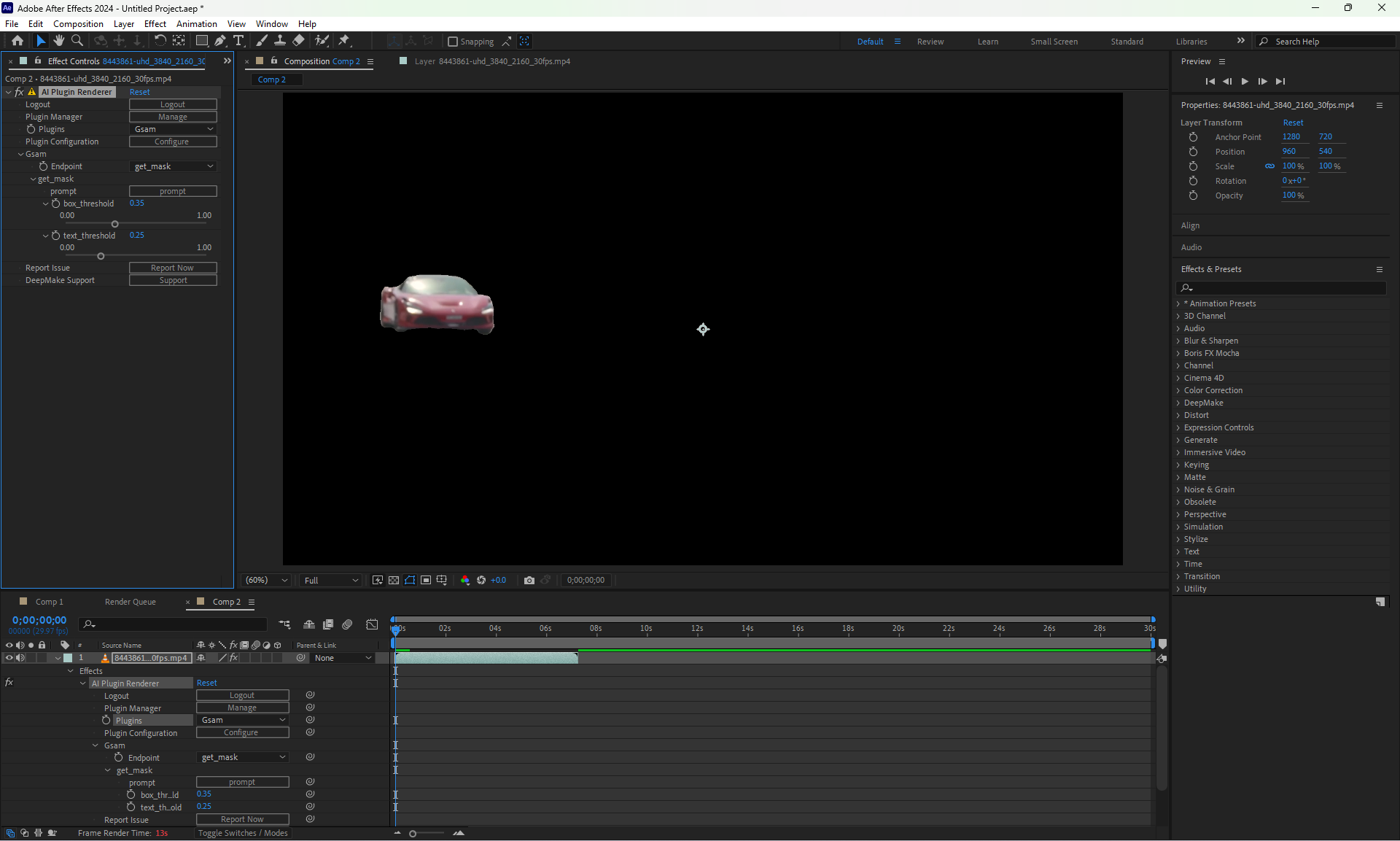Toggle text_threshold stopwatch in Effect Controls
The width and height of the screenshot is (1400, 841).
pos(55,236)
